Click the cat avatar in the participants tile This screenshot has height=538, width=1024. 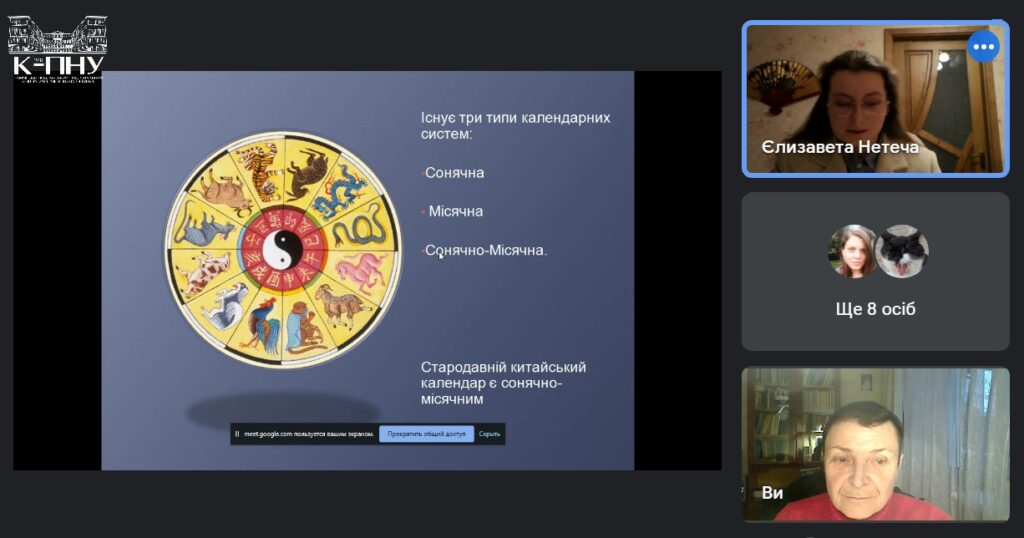(901, 251)
